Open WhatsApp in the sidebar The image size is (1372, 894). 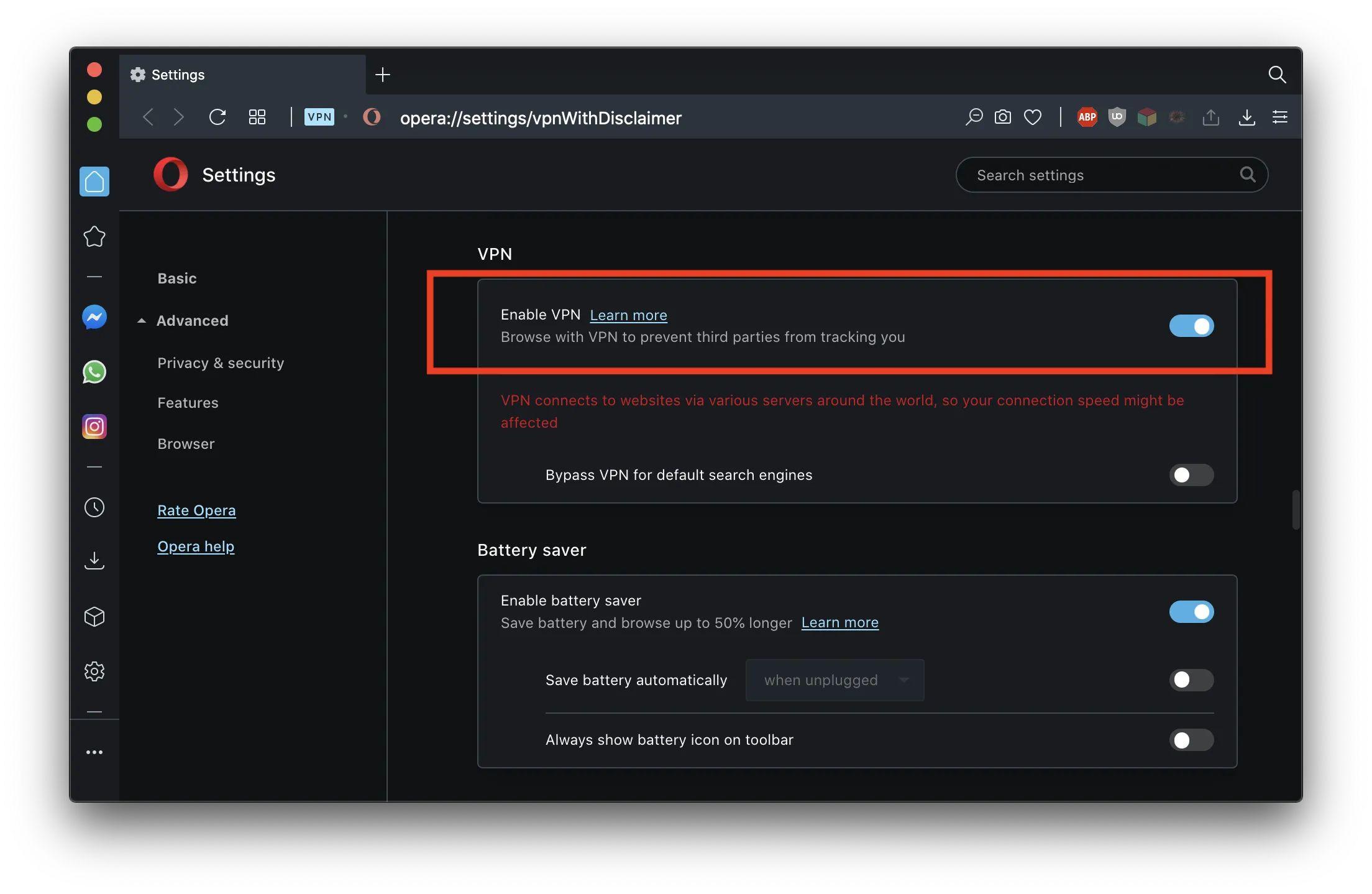click(94, 372)
